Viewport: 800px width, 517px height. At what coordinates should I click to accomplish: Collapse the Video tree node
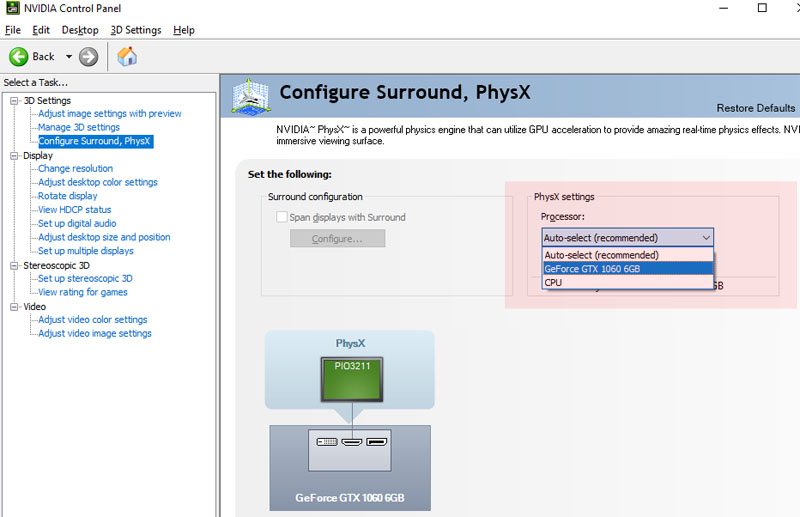(14, 307)
